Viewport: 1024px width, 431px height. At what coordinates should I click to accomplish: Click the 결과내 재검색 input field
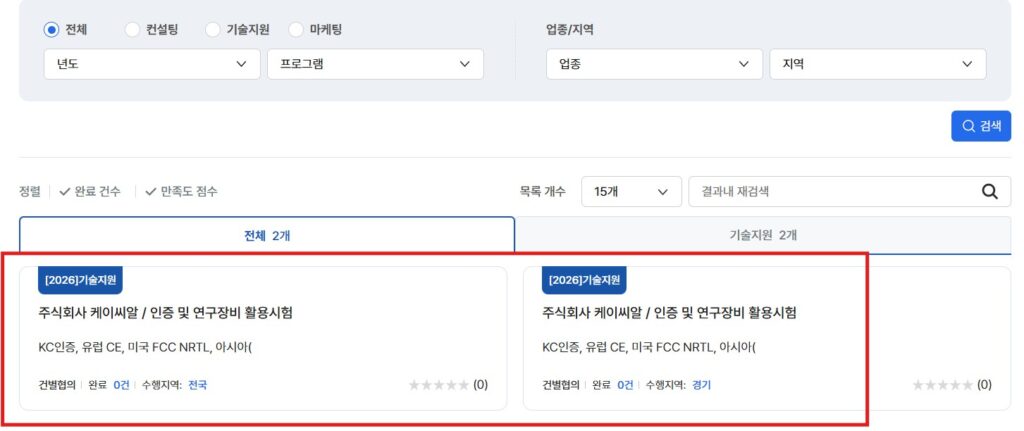pyautogui.click(x=830, y=192)
